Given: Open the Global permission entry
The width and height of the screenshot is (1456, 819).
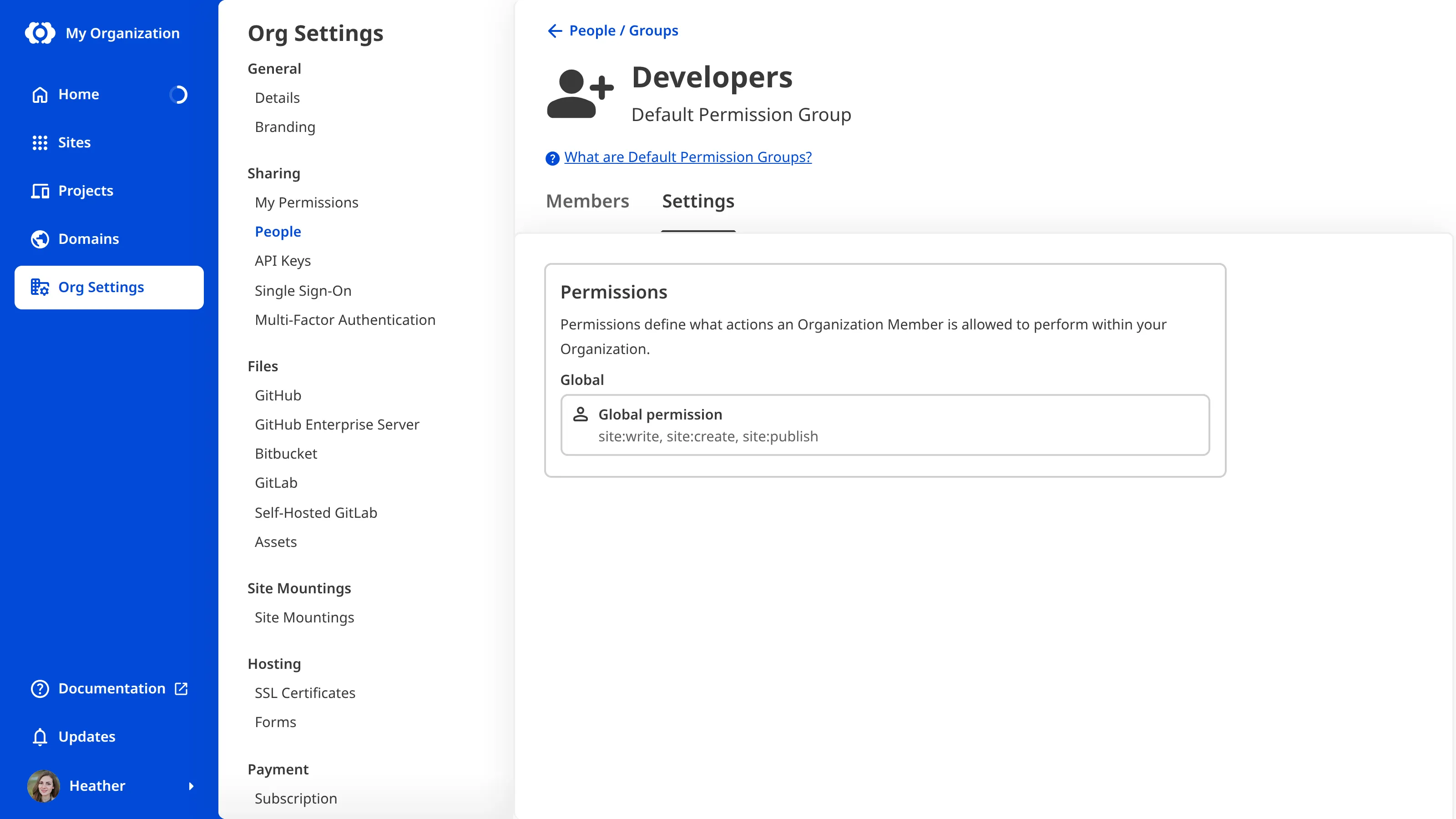Looking at the screenshot, I should coord(885,425).
